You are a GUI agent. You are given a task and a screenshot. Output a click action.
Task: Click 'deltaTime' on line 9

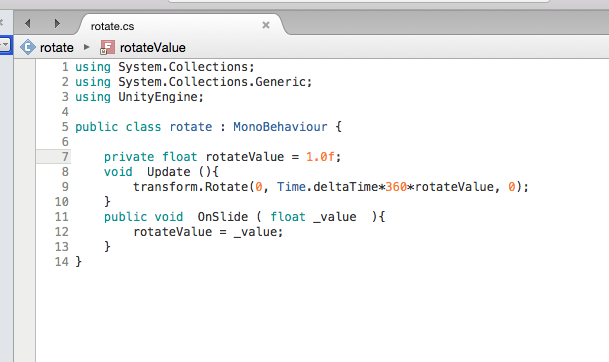[346, 187]
